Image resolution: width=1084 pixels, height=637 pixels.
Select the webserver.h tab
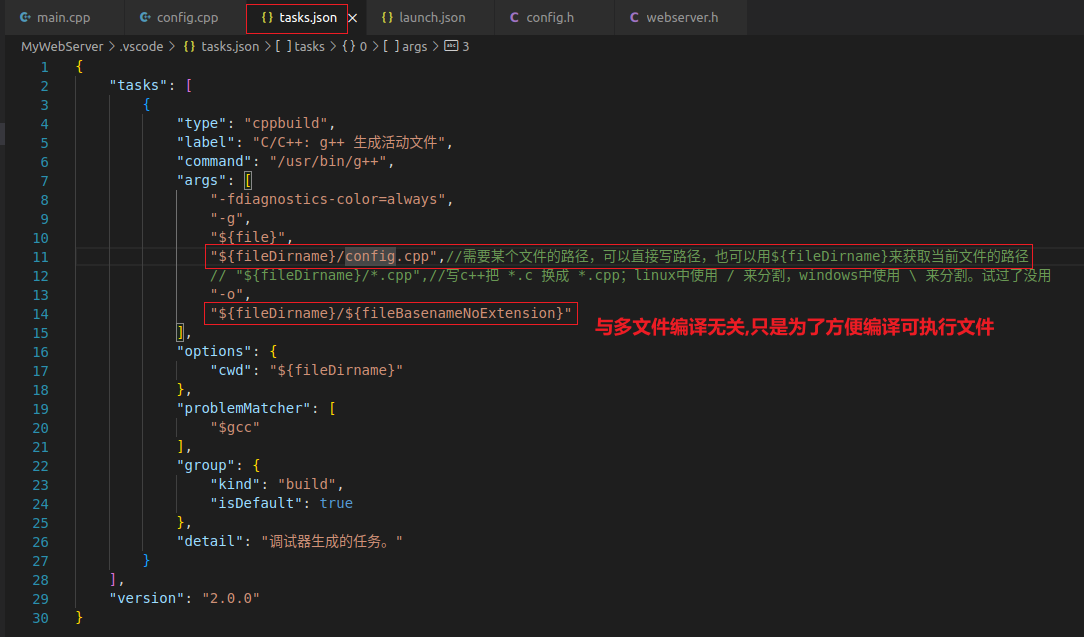point(681,18)
